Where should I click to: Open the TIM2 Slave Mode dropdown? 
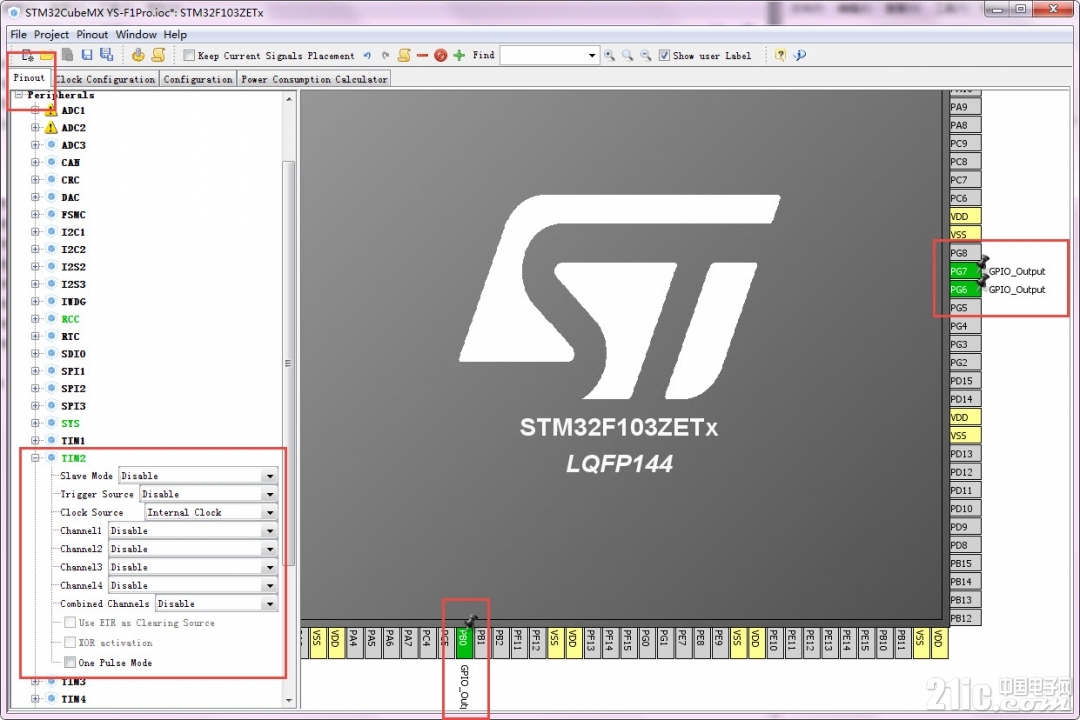click(x=198, y=475)
